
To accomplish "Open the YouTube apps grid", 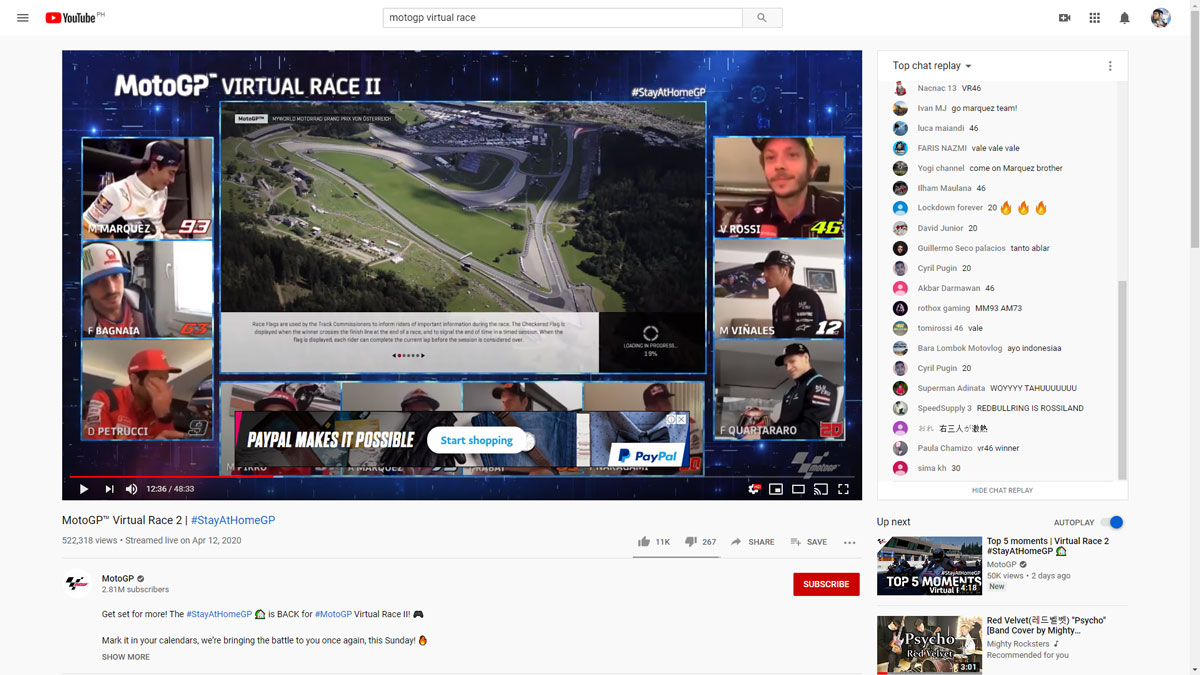I will [1094, 18].
